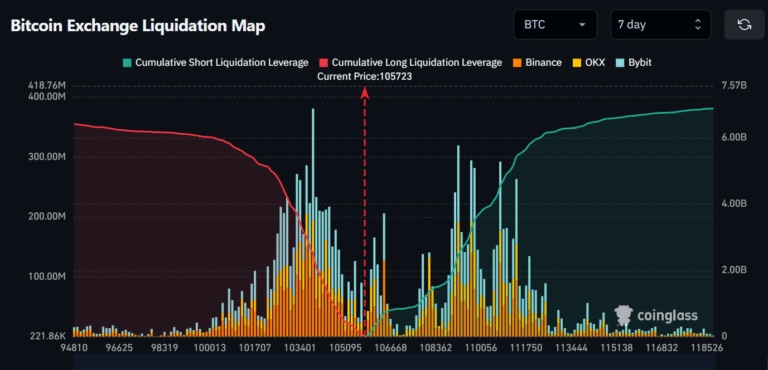Viewport: 768px width, 370px height.
Task: Click the yellow OKX legend swatch
Action: coord(576,63)
